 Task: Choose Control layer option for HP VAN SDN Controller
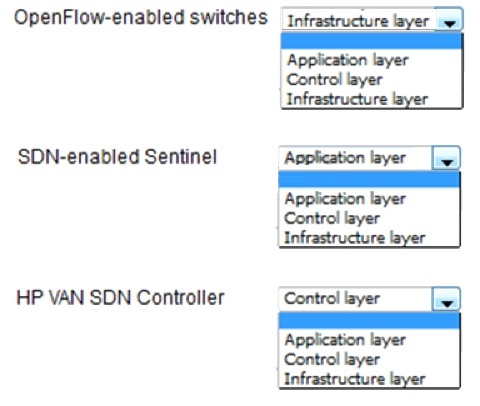332,359
